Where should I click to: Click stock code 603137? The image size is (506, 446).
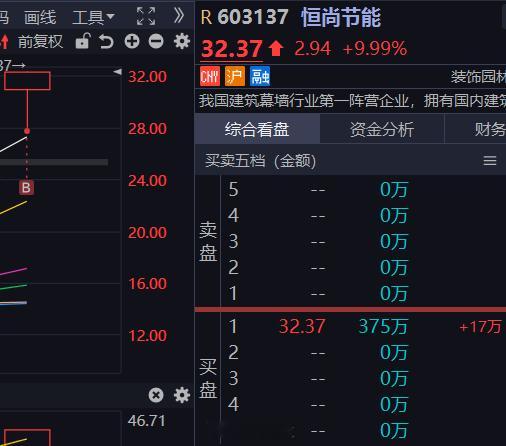tap(253, 17)
